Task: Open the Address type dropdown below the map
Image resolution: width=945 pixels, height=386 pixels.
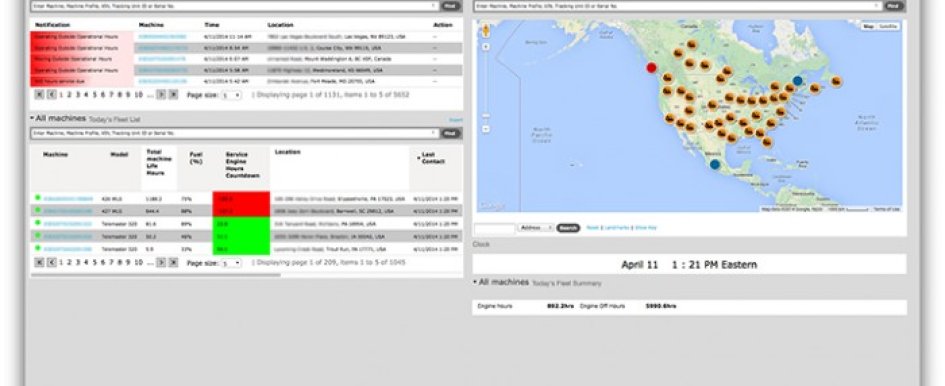Action: point(535,228)
